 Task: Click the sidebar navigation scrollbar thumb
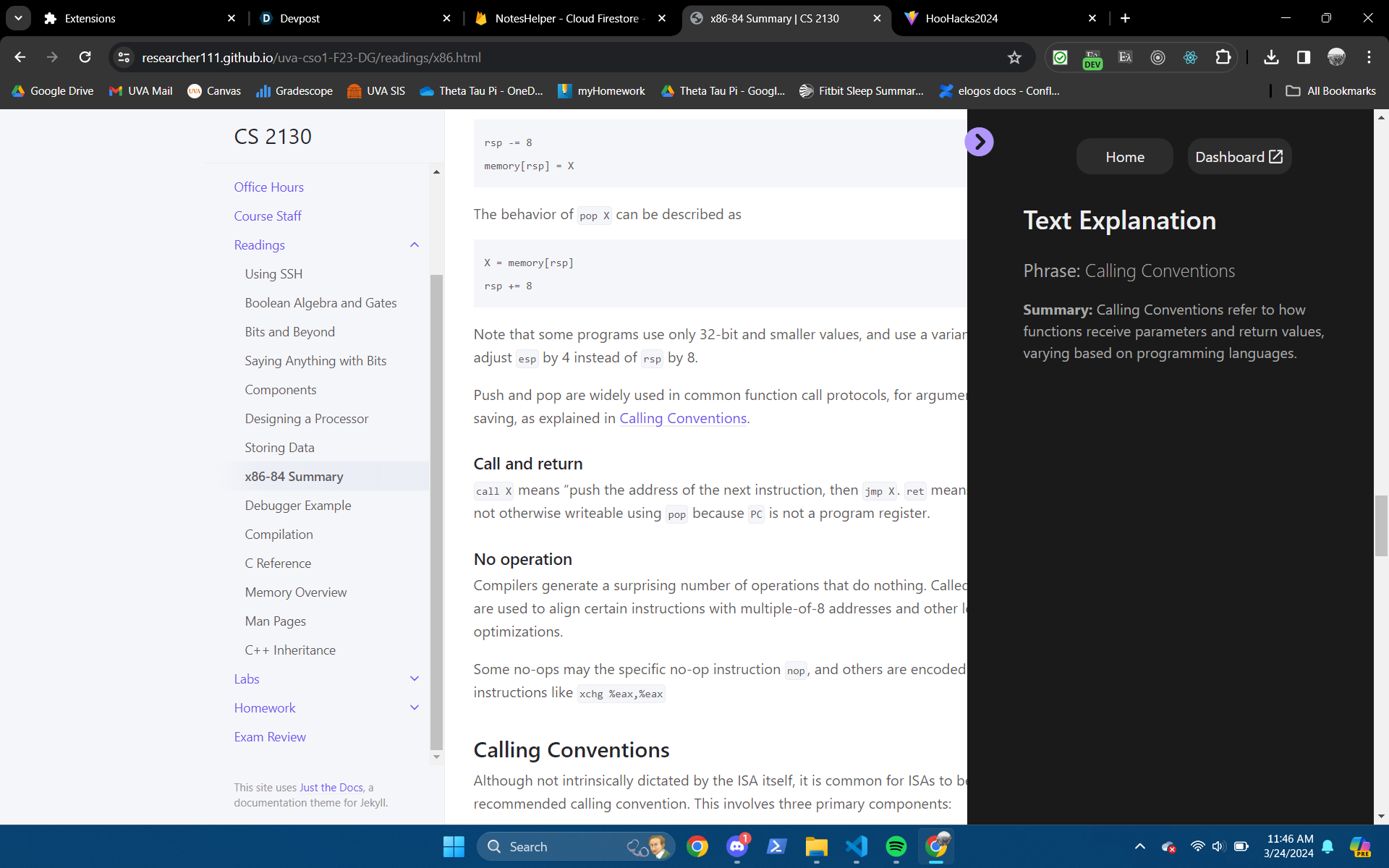coord(436,506)
